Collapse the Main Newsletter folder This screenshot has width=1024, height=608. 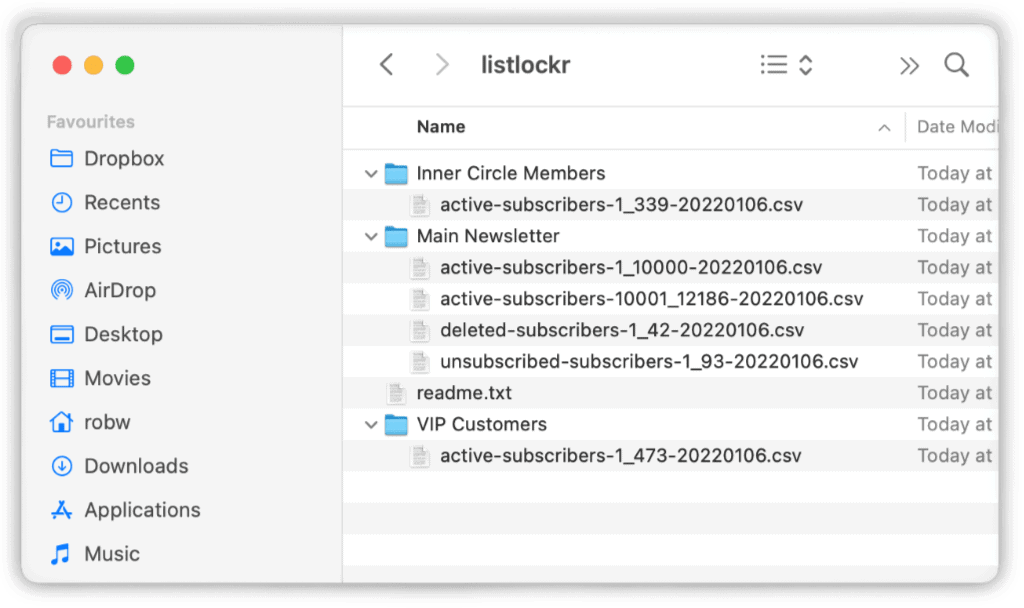tap(371, 236)
